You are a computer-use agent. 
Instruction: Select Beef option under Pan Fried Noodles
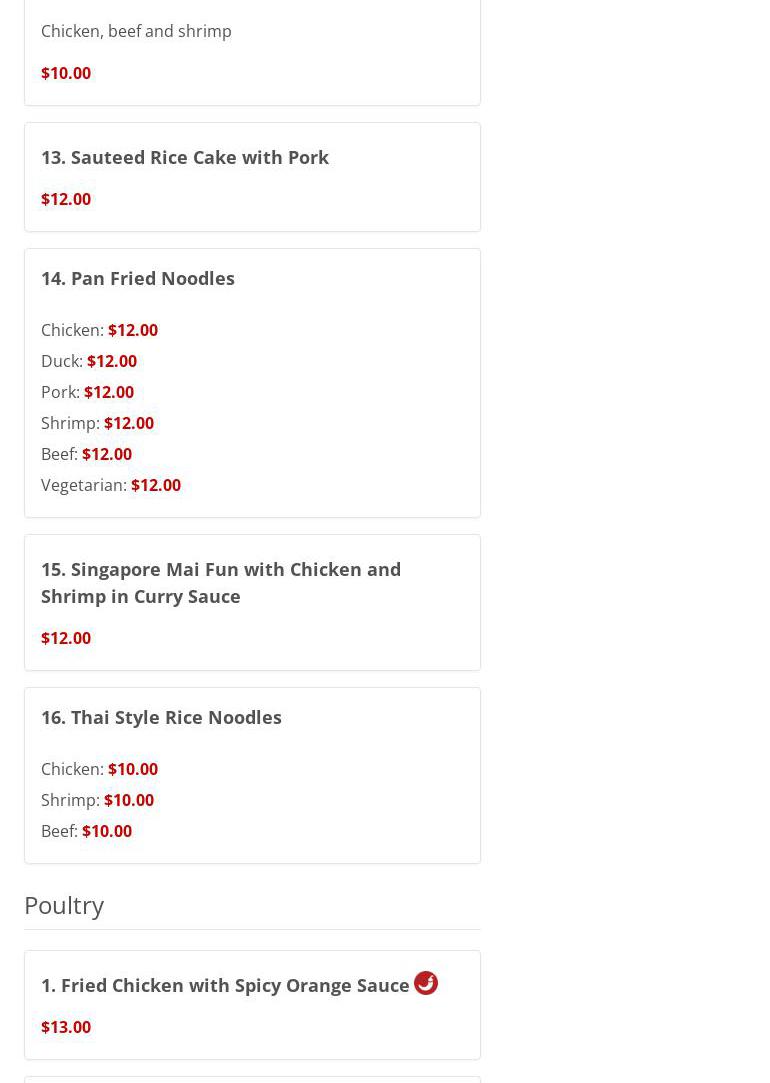[x=86, y=454]
